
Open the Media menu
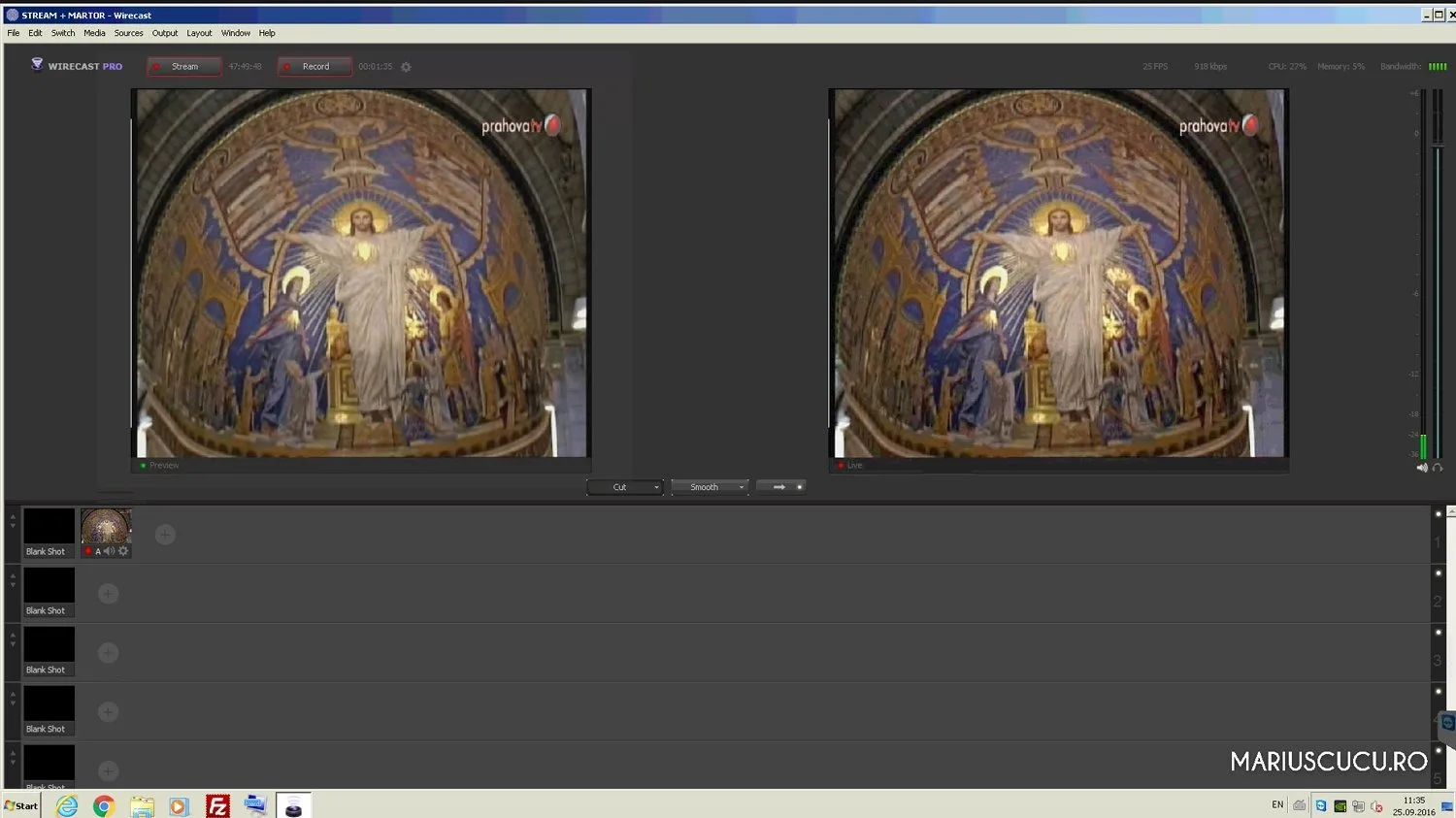pyautogui.click(x=94, y=33)
